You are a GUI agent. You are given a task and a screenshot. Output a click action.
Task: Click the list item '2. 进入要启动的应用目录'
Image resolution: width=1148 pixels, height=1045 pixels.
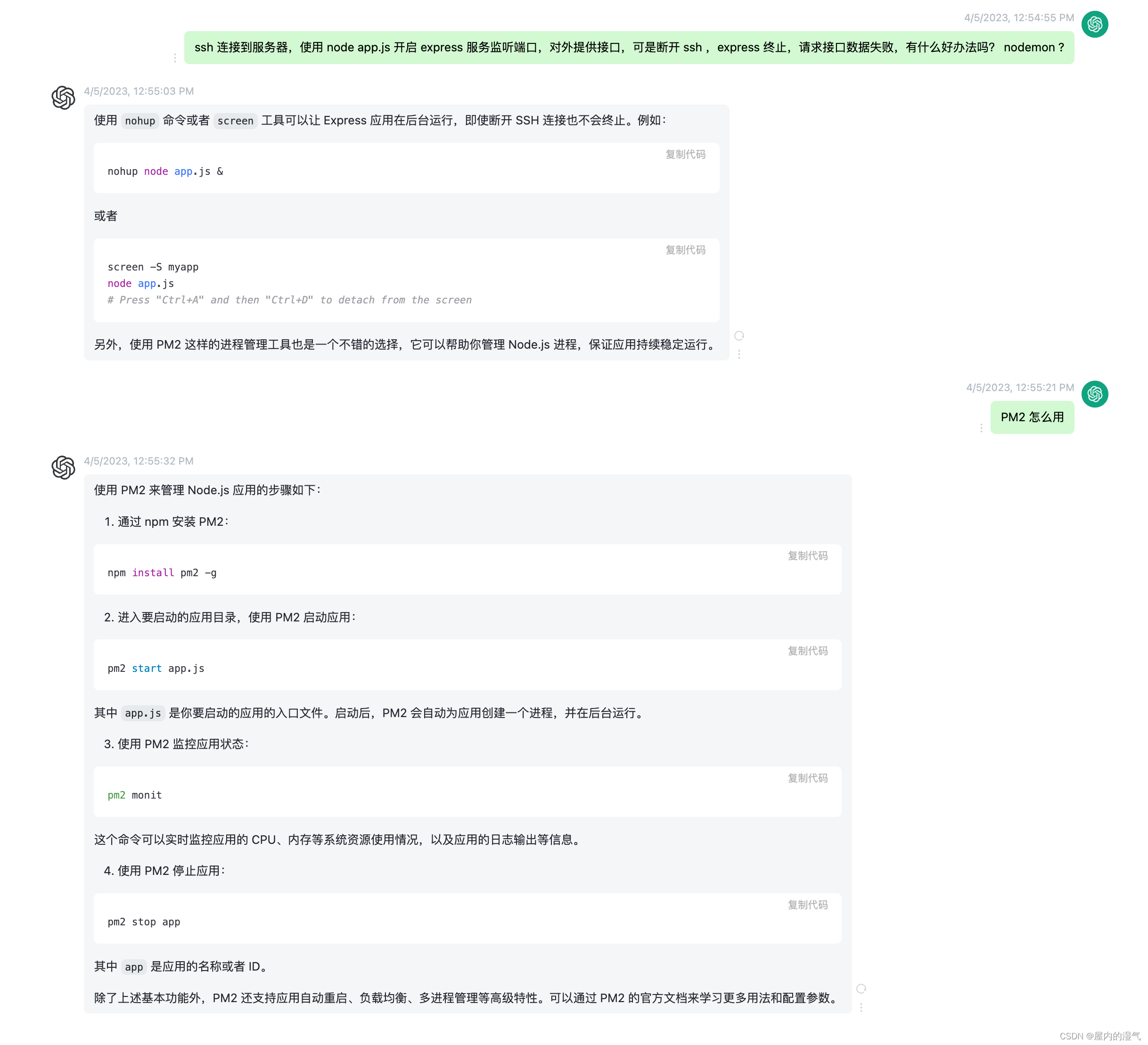point(230,618)
